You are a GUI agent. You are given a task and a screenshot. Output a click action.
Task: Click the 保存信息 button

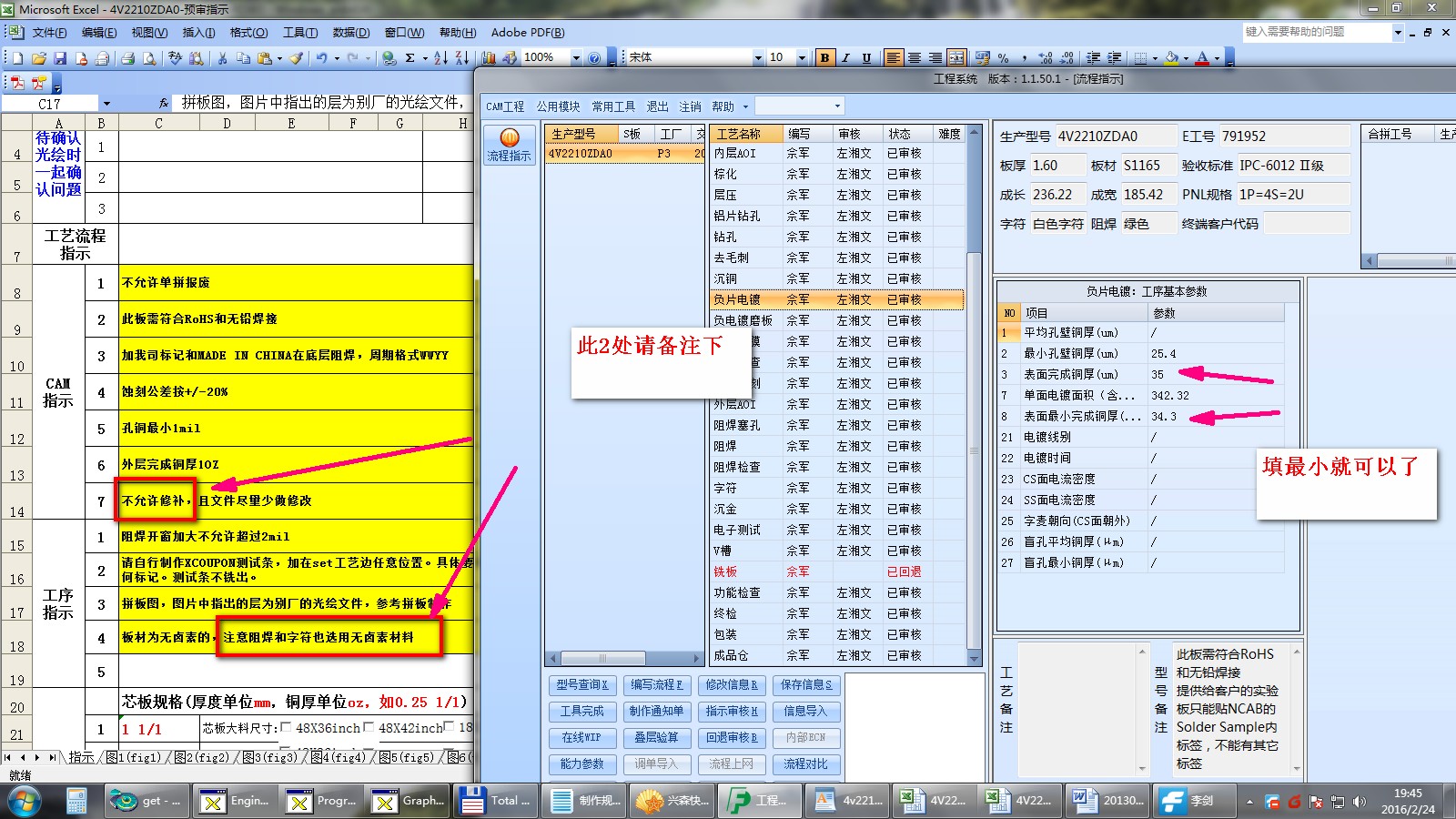point(806,684)
